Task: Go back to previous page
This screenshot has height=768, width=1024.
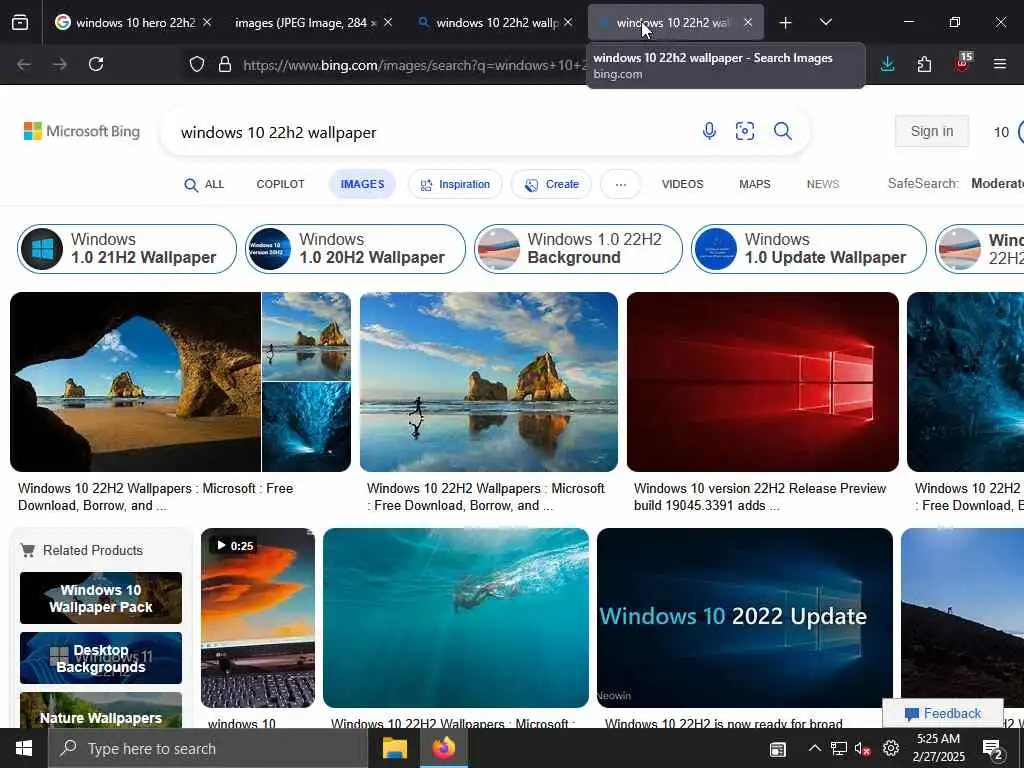Action: point(24,64)
